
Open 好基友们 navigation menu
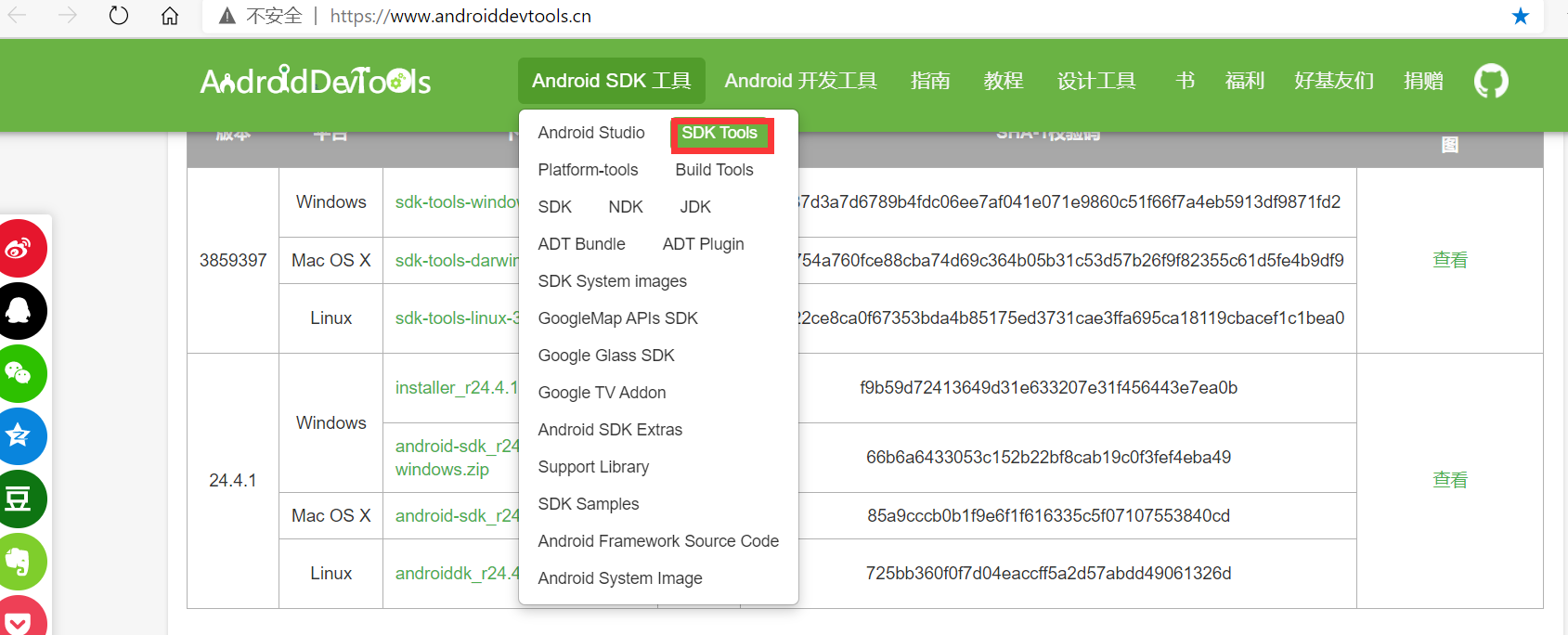click(x=1334, y=81)
